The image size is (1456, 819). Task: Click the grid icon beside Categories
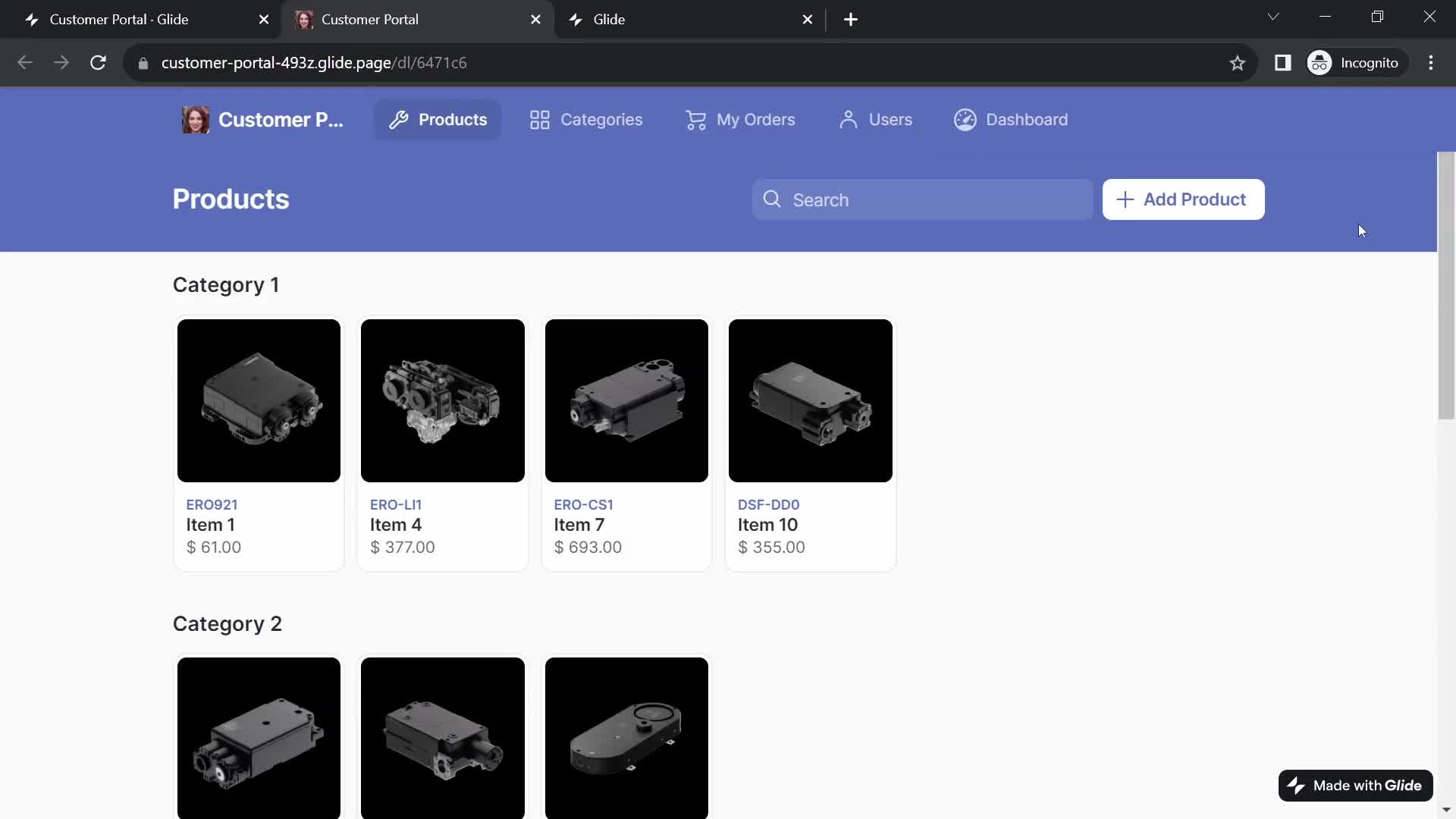point(540,120)
